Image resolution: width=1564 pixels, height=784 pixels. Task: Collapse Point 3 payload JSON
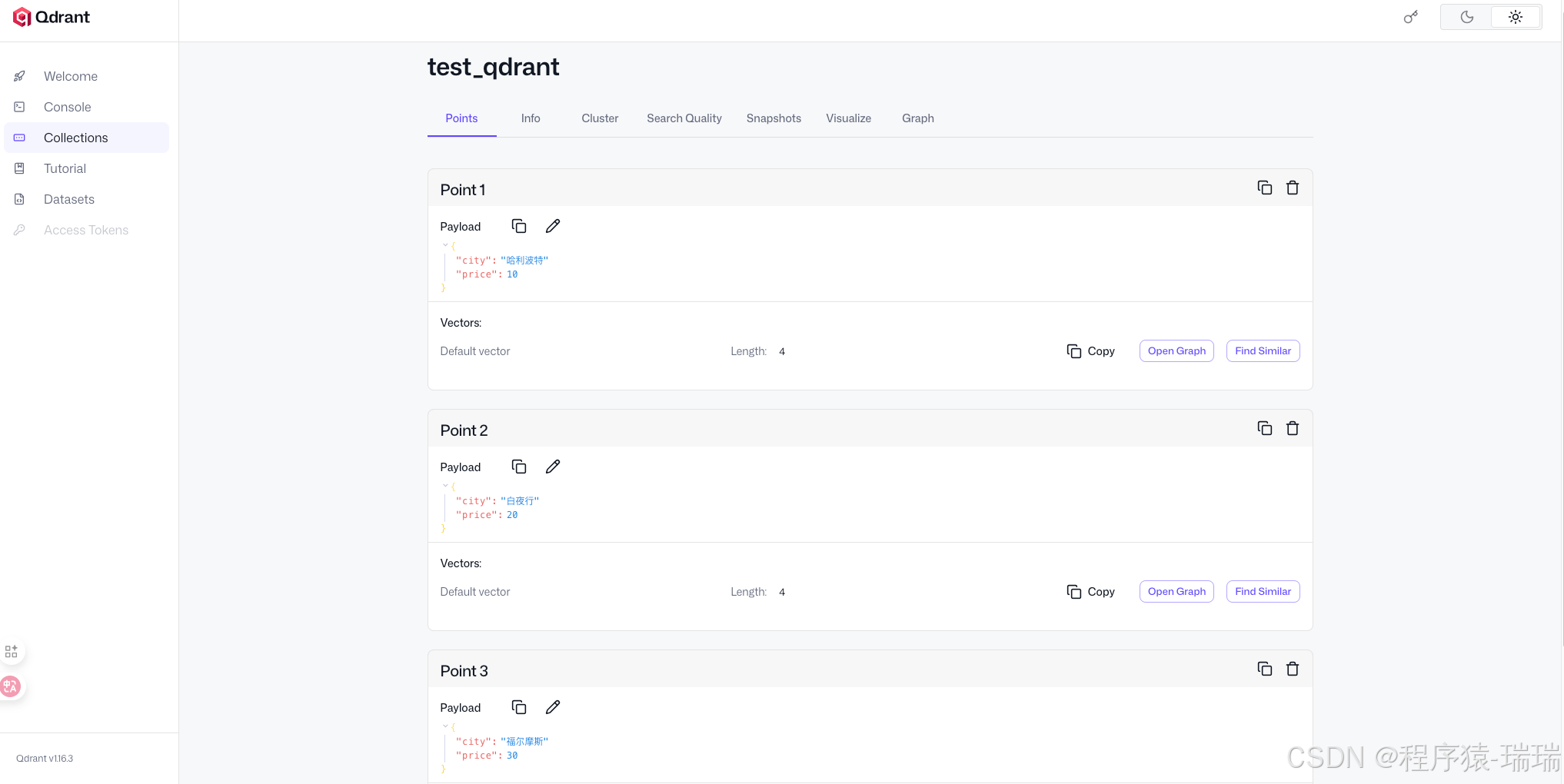click(445, 726)
